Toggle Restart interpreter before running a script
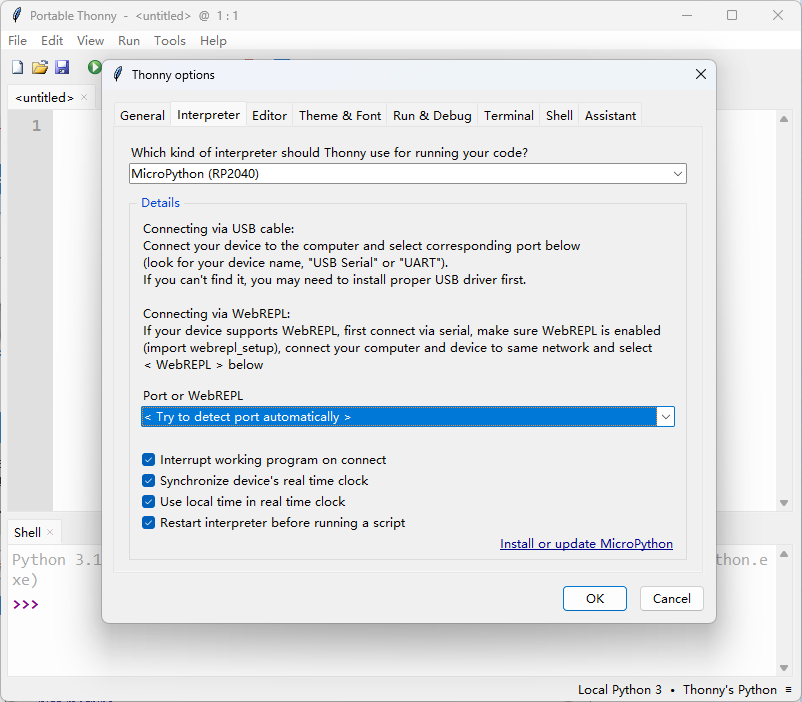Screen dimensions: 802x702 pyautogui.click(x=148, y=522)
